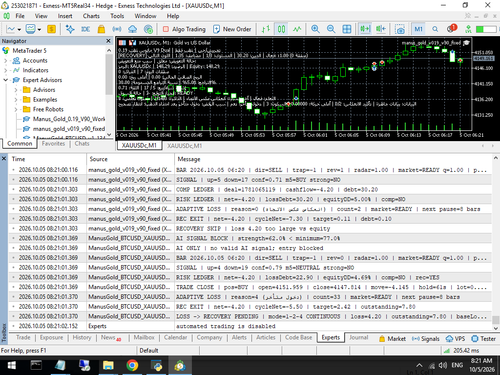Open the chart type dropdown arrow
The height and width of the screenshot is (375, 500).
(x=19, y=30)
